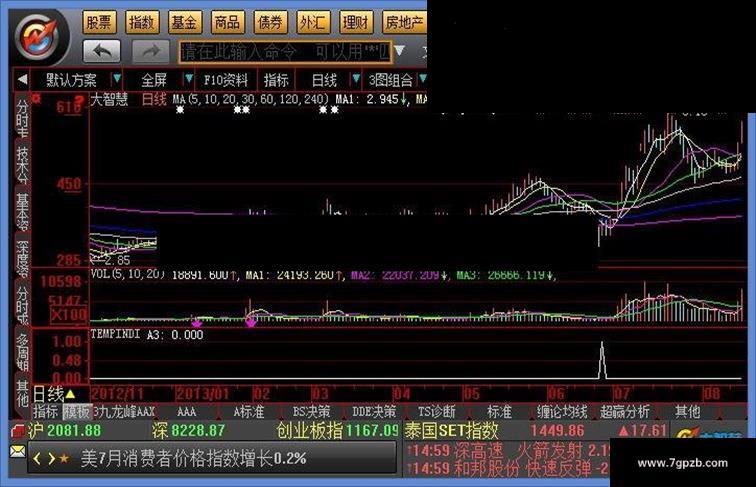Viewport: 756px width, 487px height.
Task: Click 日线 toolbar button
Action: (324, 80)
